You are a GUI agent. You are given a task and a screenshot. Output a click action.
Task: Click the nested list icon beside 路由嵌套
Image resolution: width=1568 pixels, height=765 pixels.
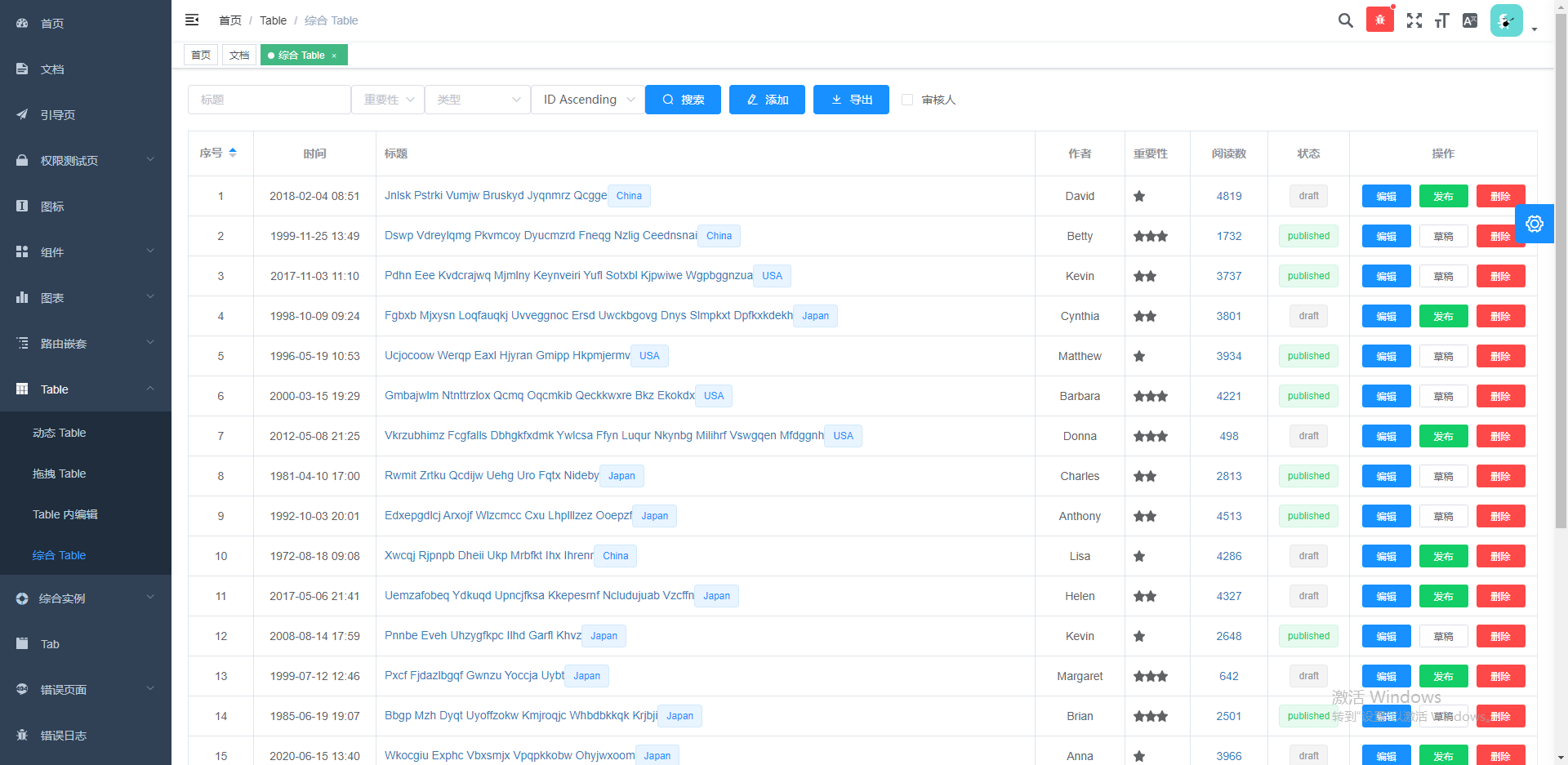[22, 343]
